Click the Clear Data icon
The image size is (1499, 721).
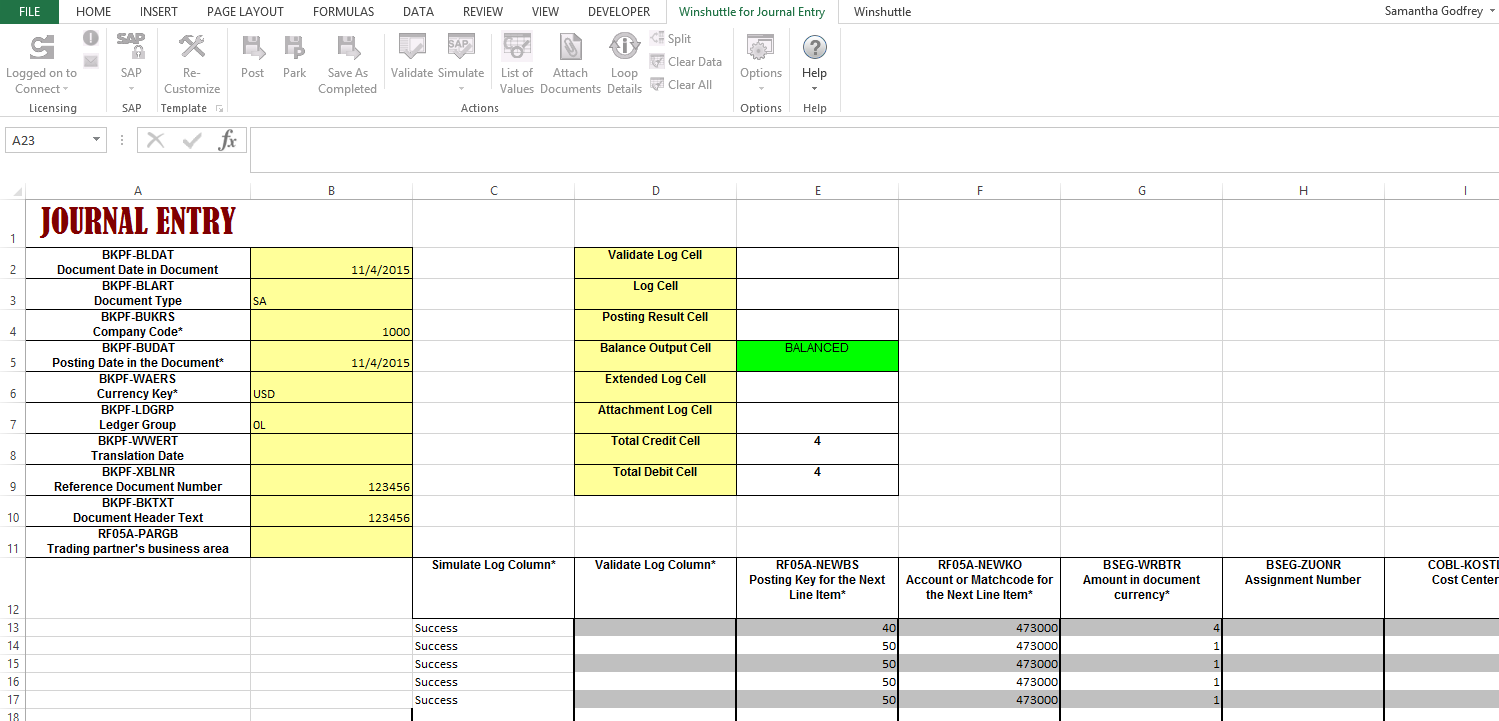(x=657, y=61)
